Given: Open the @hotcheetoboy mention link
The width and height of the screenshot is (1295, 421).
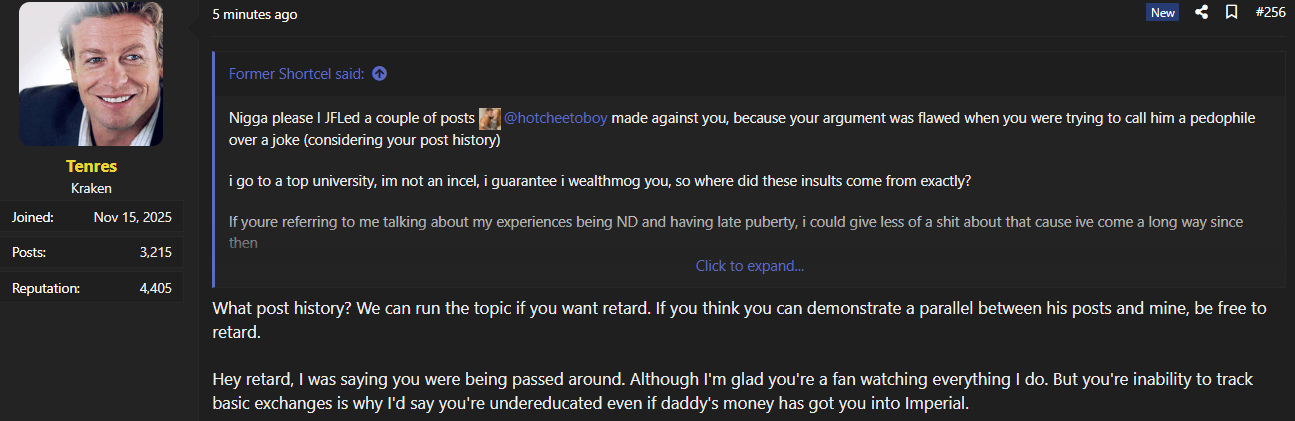Looking at the screenshot, I should pos(555,118).
